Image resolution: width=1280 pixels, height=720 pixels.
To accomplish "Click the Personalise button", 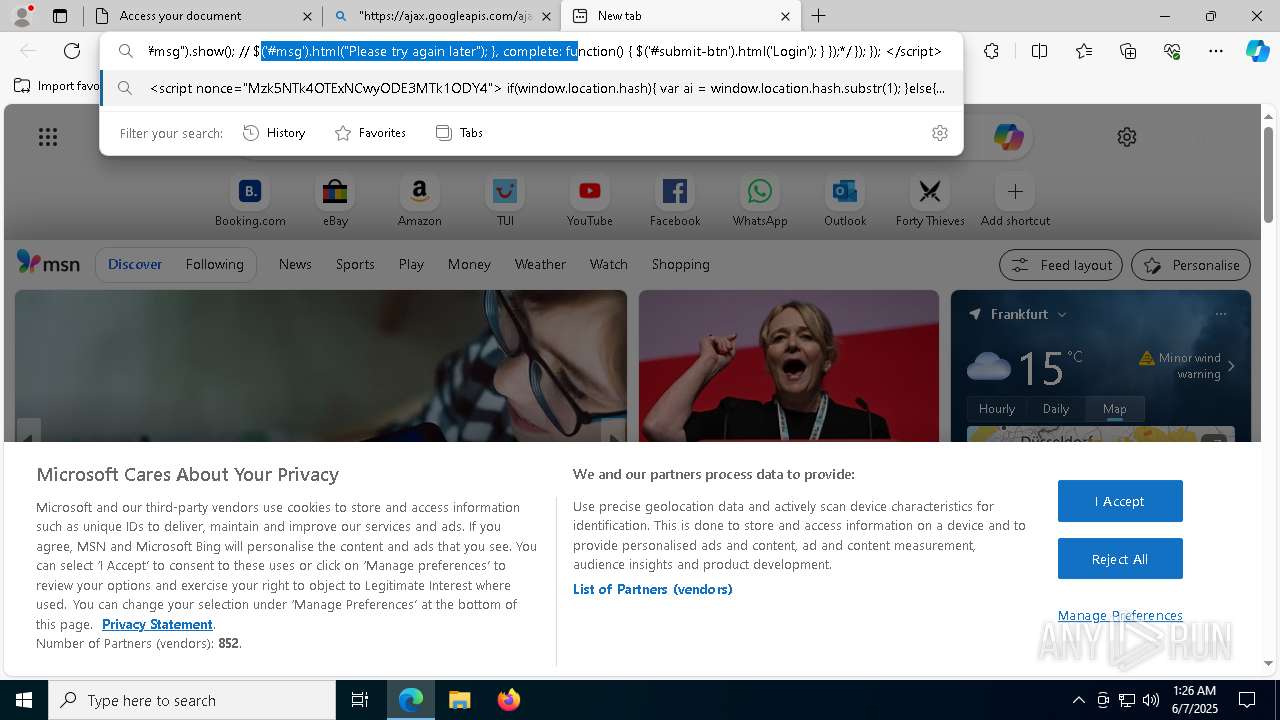I will pos(1191,265).
